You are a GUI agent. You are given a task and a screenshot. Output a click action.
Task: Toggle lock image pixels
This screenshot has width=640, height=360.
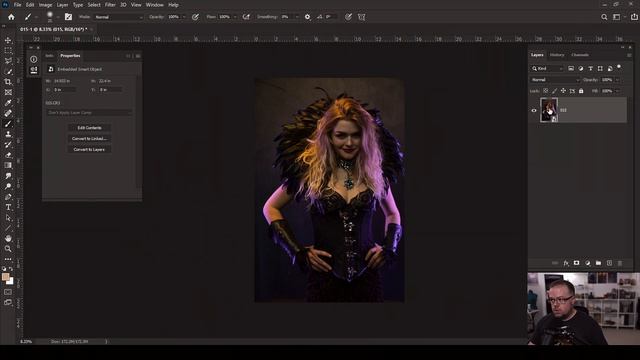pyautogui.click(x=554, y=91)
